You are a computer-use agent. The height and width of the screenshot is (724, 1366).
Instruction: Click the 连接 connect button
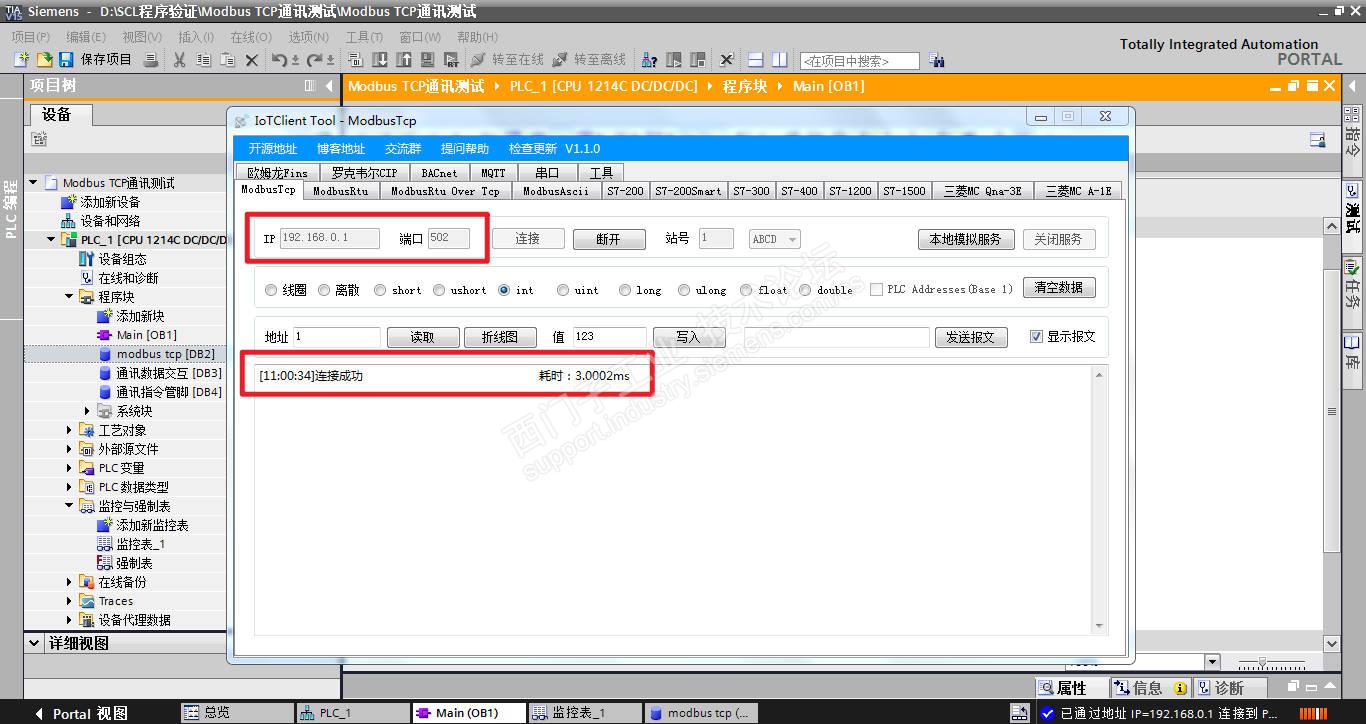(527, 239)
